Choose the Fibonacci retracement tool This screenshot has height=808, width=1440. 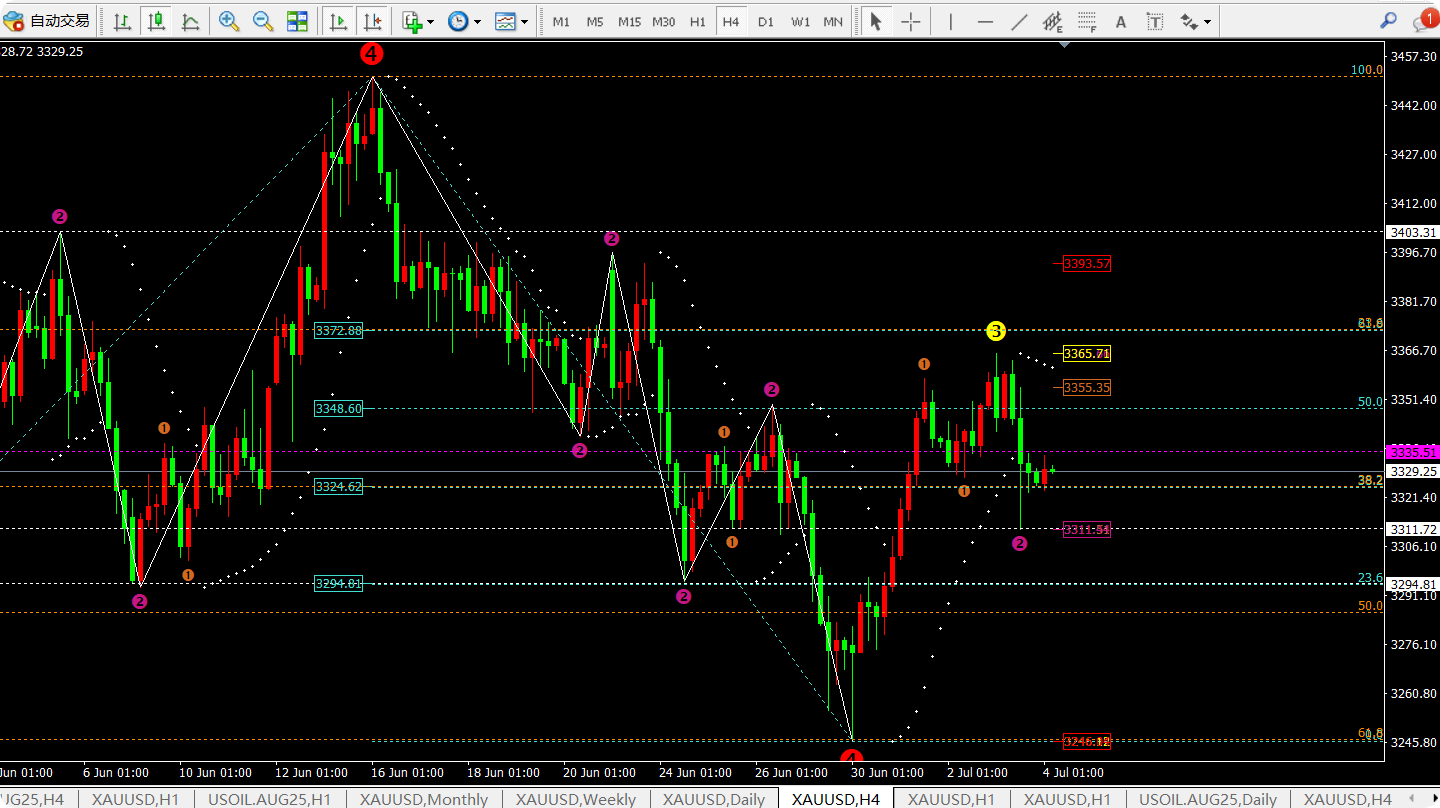point(1087,21)
